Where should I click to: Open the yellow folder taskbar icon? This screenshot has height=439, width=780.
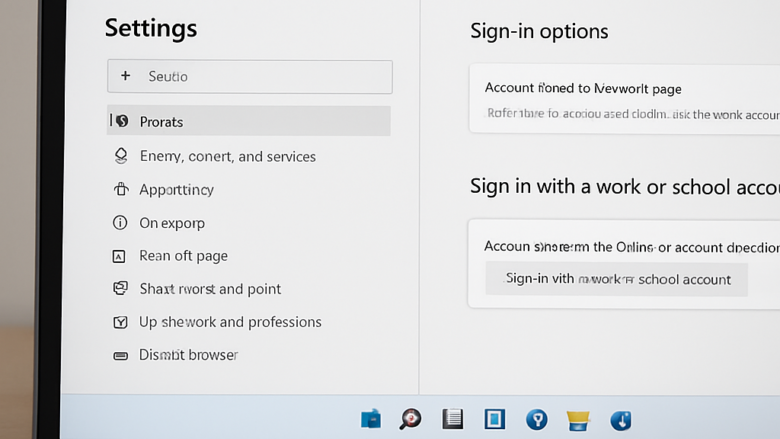pos(578,421)
